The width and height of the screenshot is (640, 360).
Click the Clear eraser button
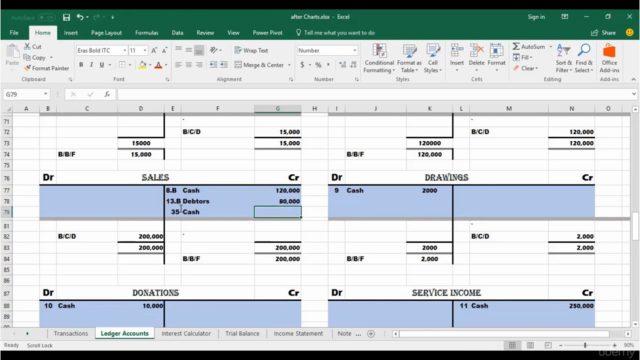pyautogui.click(x=525, y=68)
